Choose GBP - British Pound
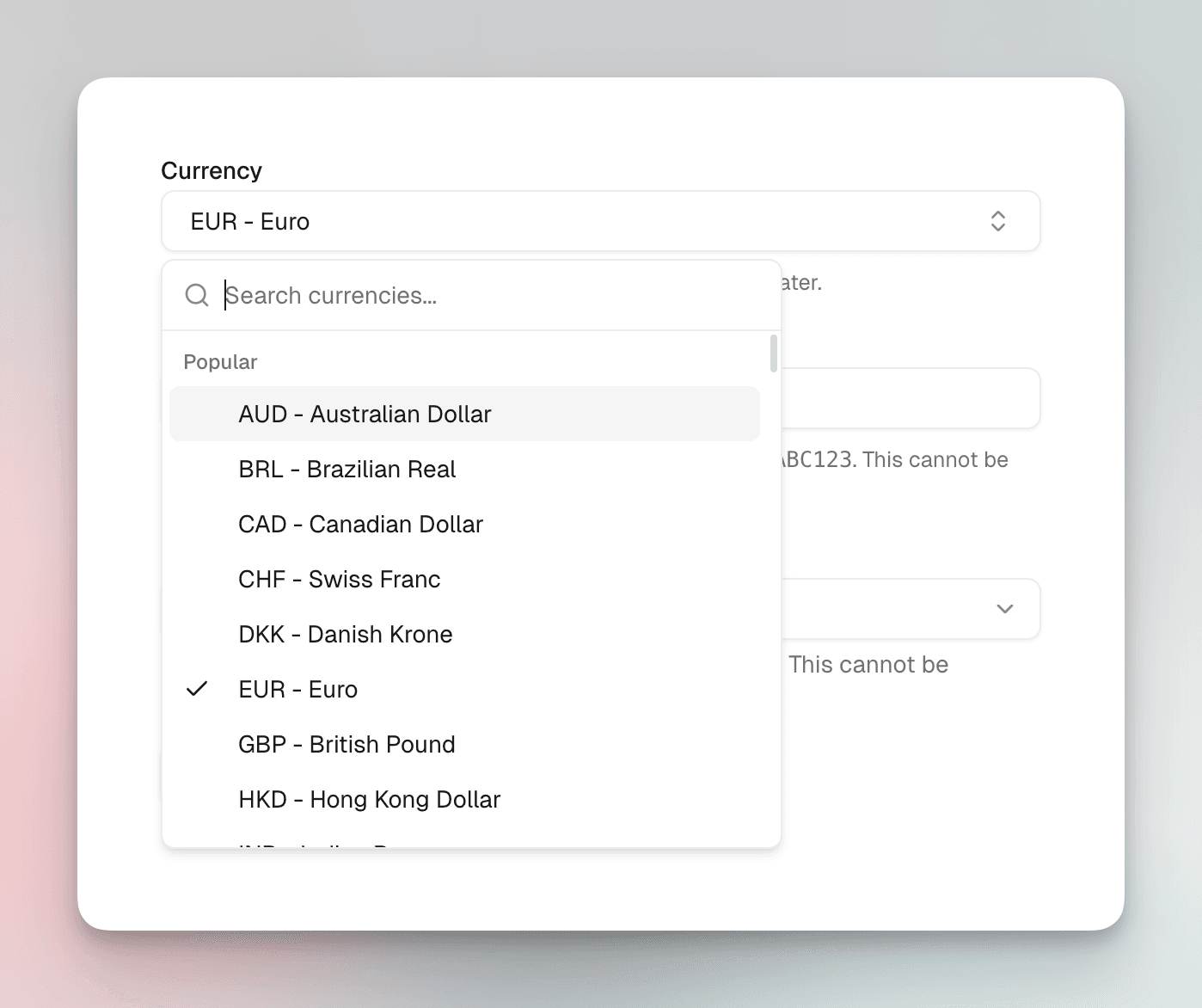Image resolution: width=1202 pixels, height=1008 pixels. point(346,744)
